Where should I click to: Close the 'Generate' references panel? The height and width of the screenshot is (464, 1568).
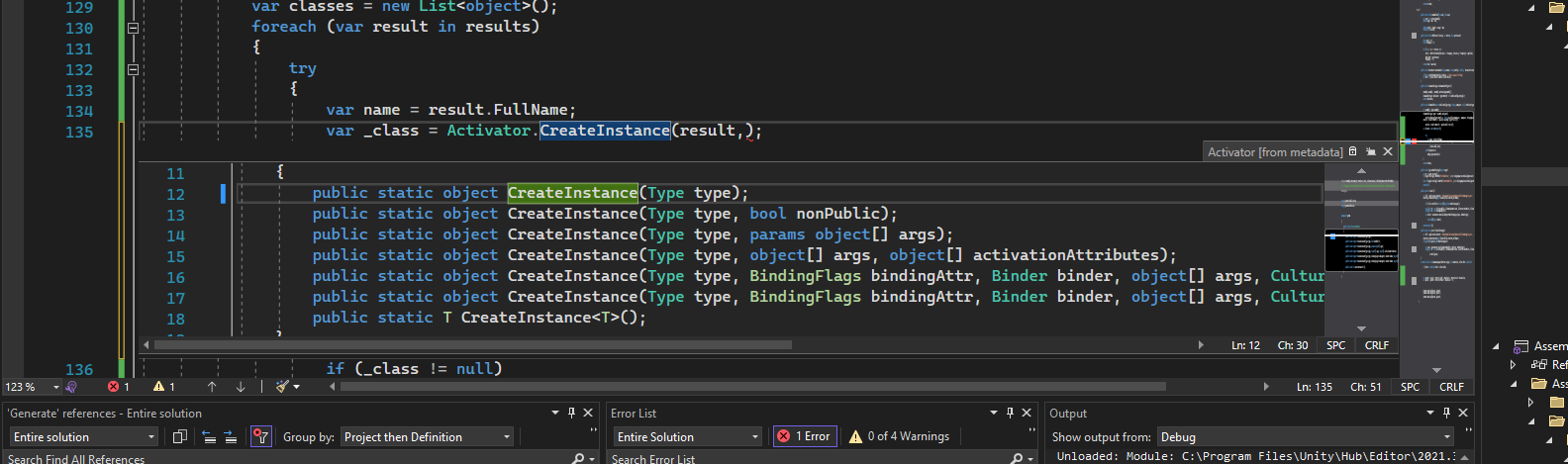point(588,413)
